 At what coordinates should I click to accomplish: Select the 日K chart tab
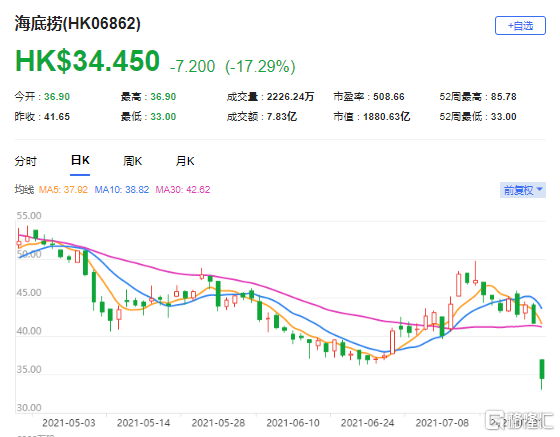tap(80, 160)
